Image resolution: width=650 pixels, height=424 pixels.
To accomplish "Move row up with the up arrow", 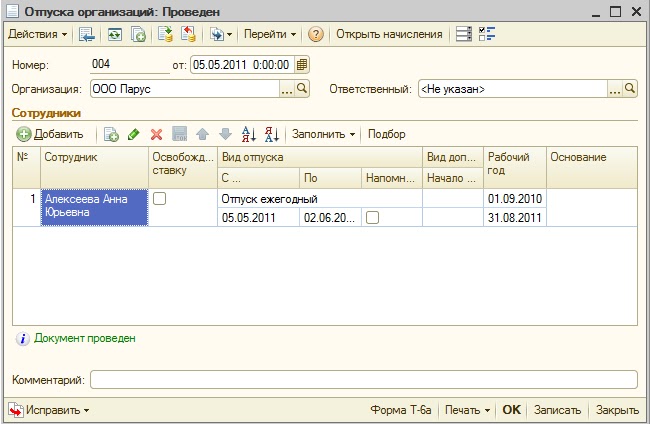I will [202, 134].
